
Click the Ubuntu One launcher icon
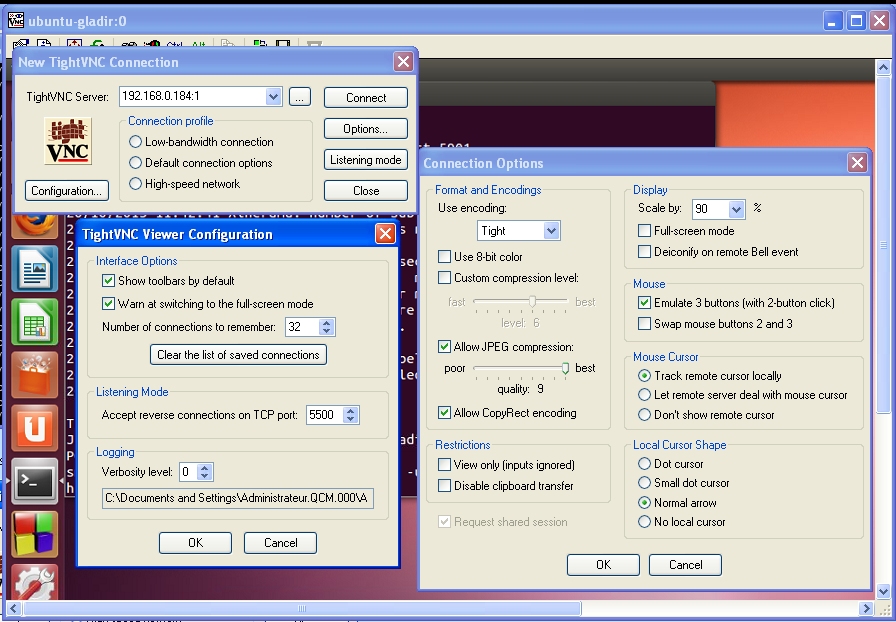(x=35, y=428)
